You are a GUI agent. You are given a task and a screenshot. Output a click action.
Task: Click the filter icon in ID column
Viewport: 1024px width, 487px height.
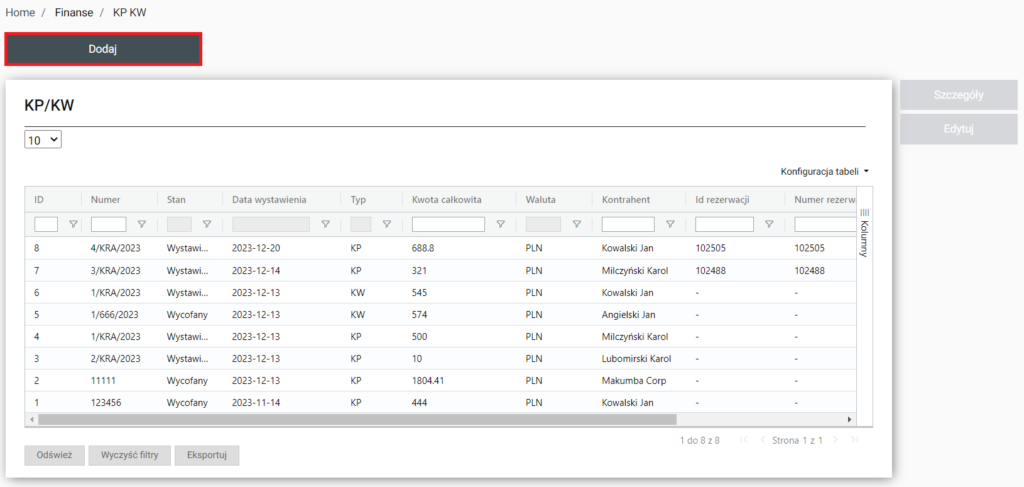tap(72, 225)
